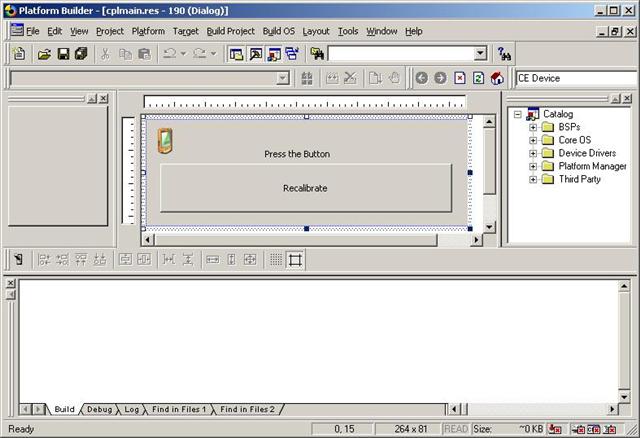Click the Stop red X page icon

point(460,78)
